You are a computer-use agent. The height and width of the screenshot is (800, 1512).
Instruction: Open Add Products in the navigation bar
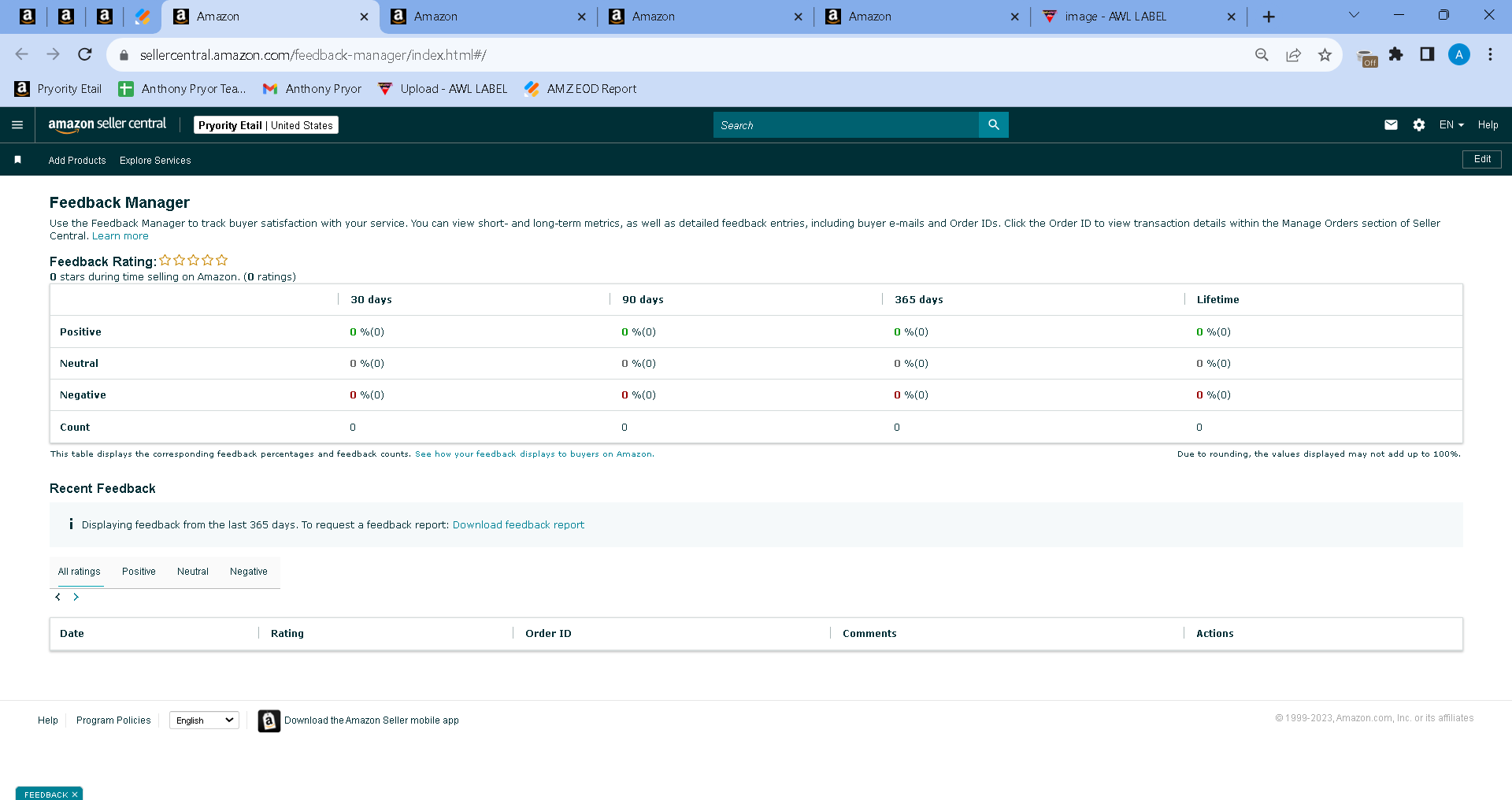[77, 161]
